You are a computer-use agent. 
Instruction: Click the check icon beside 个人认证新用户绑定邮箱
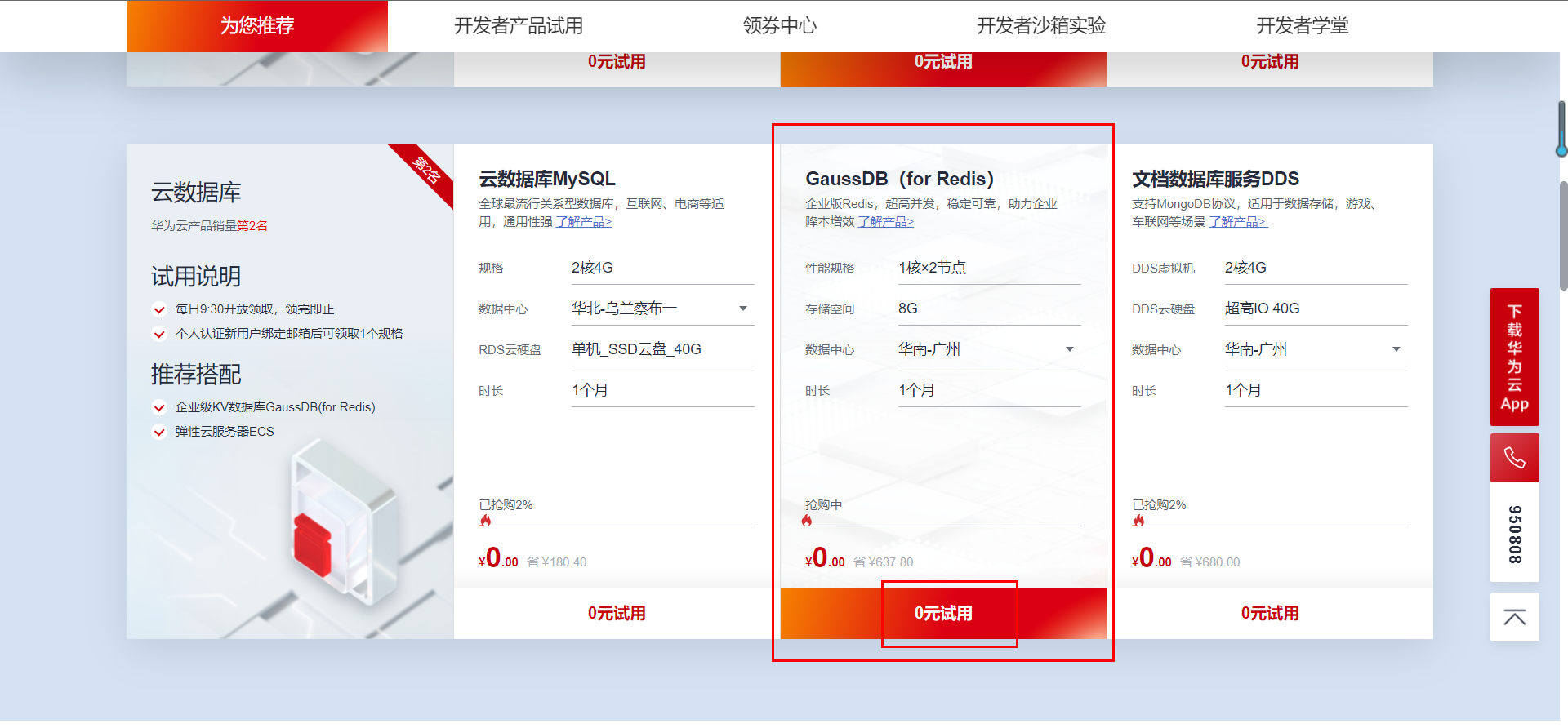tap(159, 334)
